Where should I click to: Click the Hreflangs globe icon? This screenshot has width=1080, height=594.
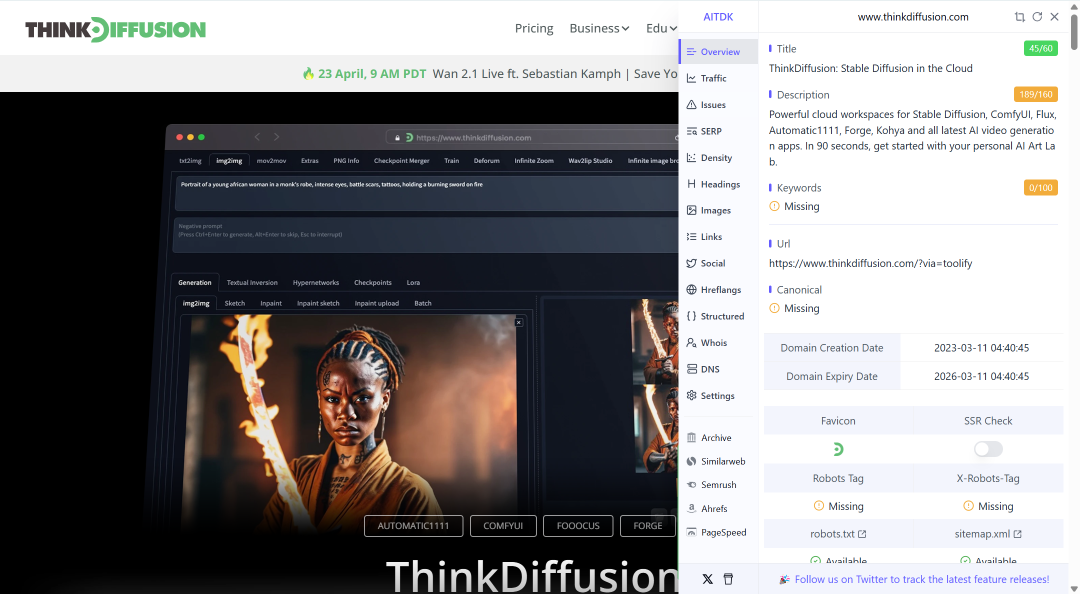[692, 289]
